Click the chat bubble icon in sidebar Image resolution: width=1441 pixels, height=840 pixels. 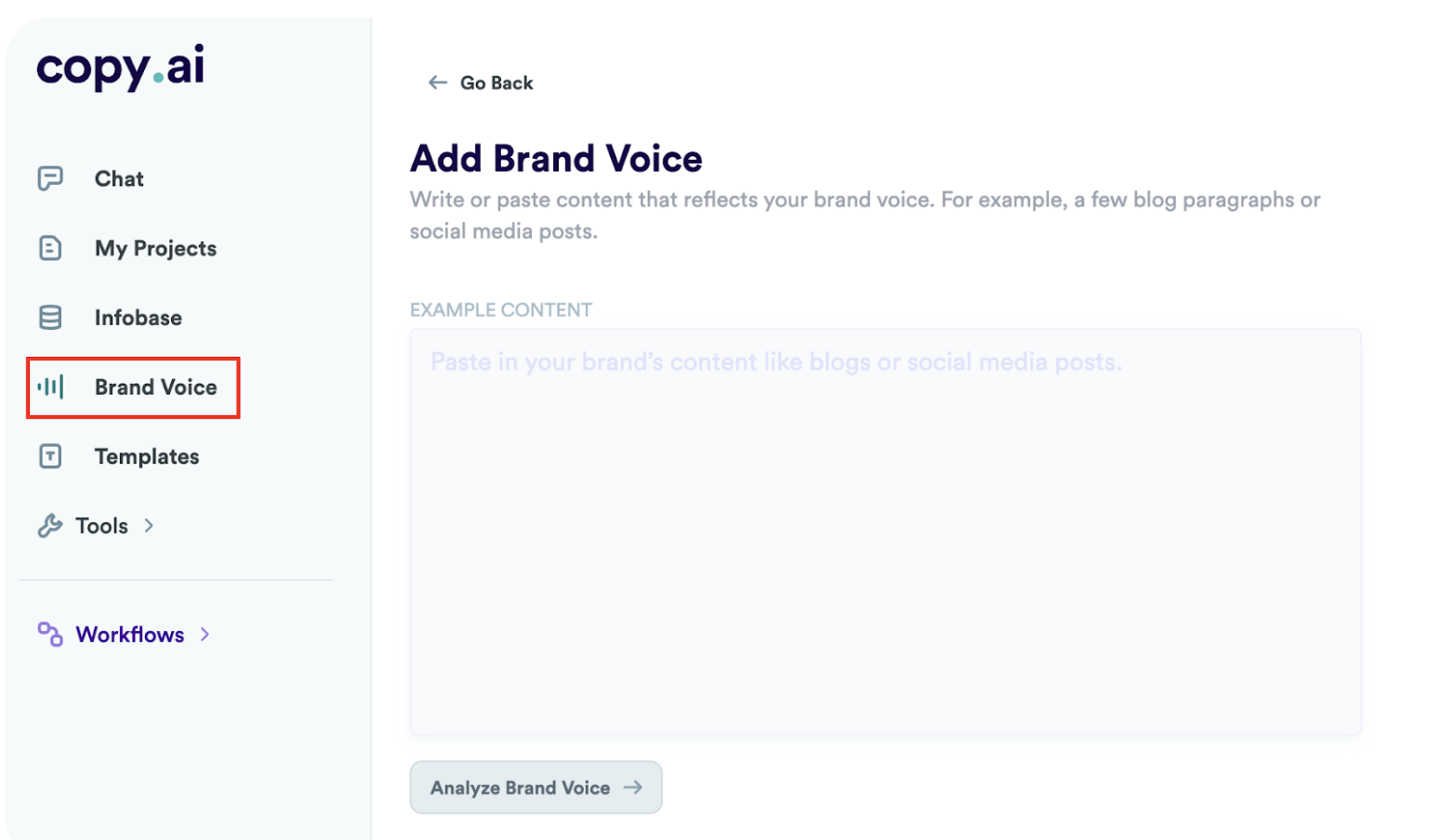pos(49,177)
